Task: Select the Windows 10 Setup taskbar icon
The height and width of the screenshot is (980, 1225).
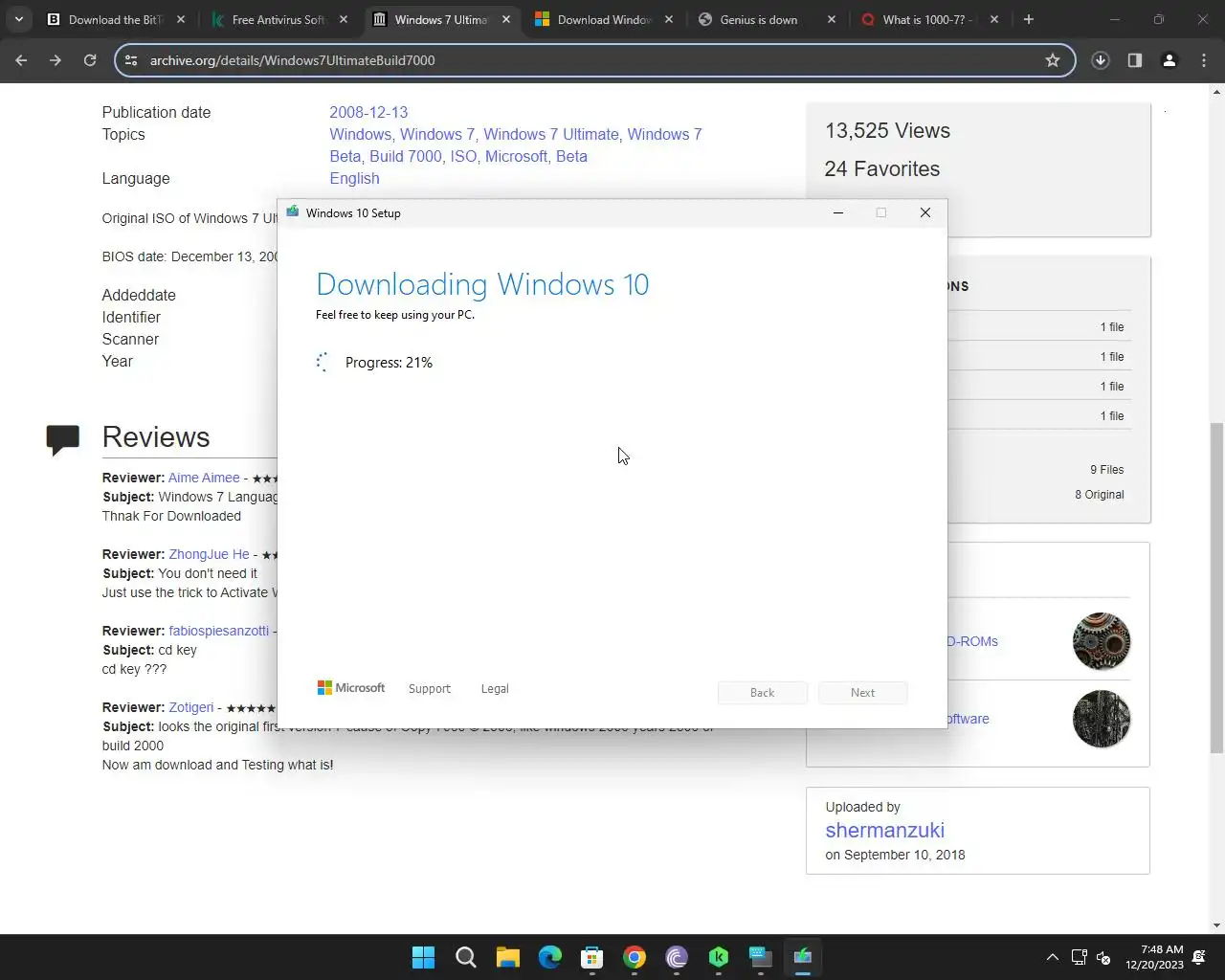Action: click(x=802, y=957)
